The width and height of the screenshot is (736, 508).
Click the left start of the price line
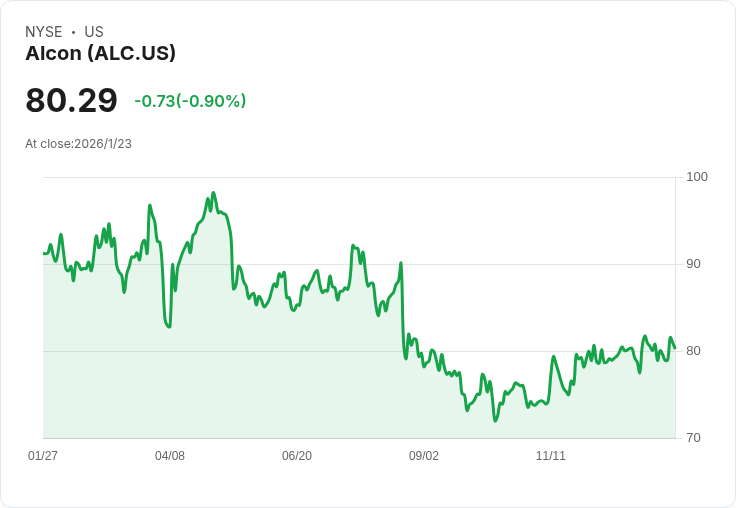coord(44,253)
